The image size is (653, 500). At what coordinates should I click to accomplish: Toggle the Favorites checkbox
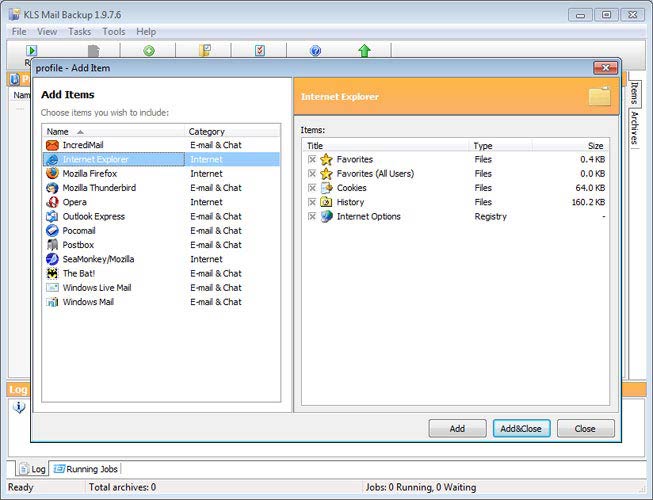click(x=312, y=160)
